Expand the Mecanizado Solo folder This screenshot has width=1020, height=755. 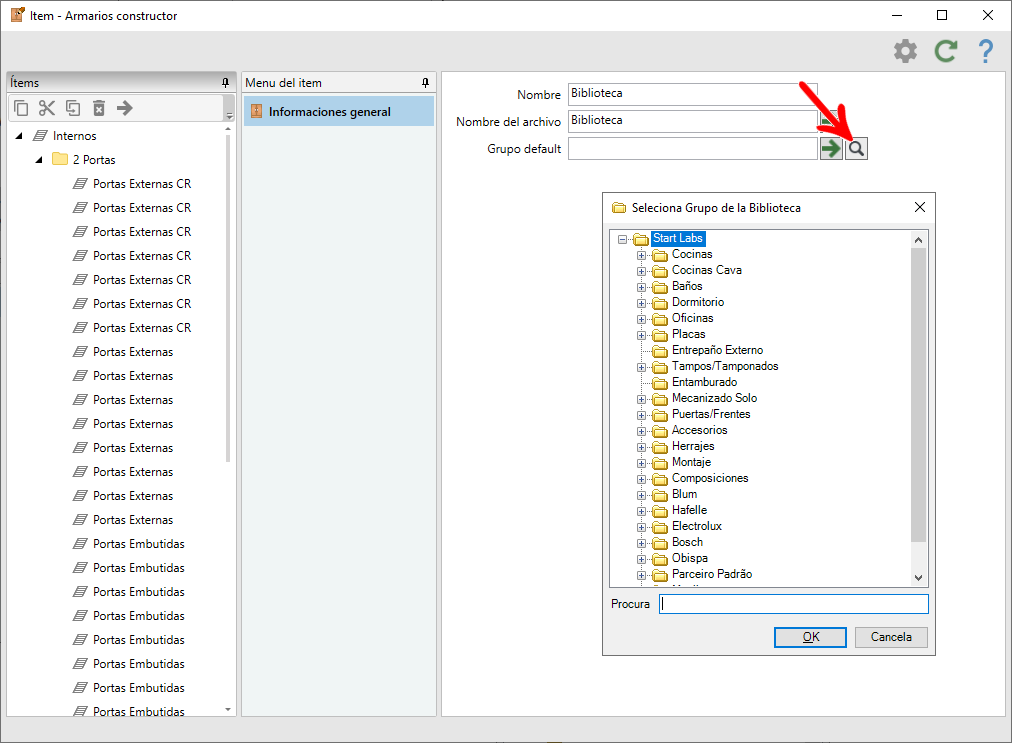coord(641,399)
